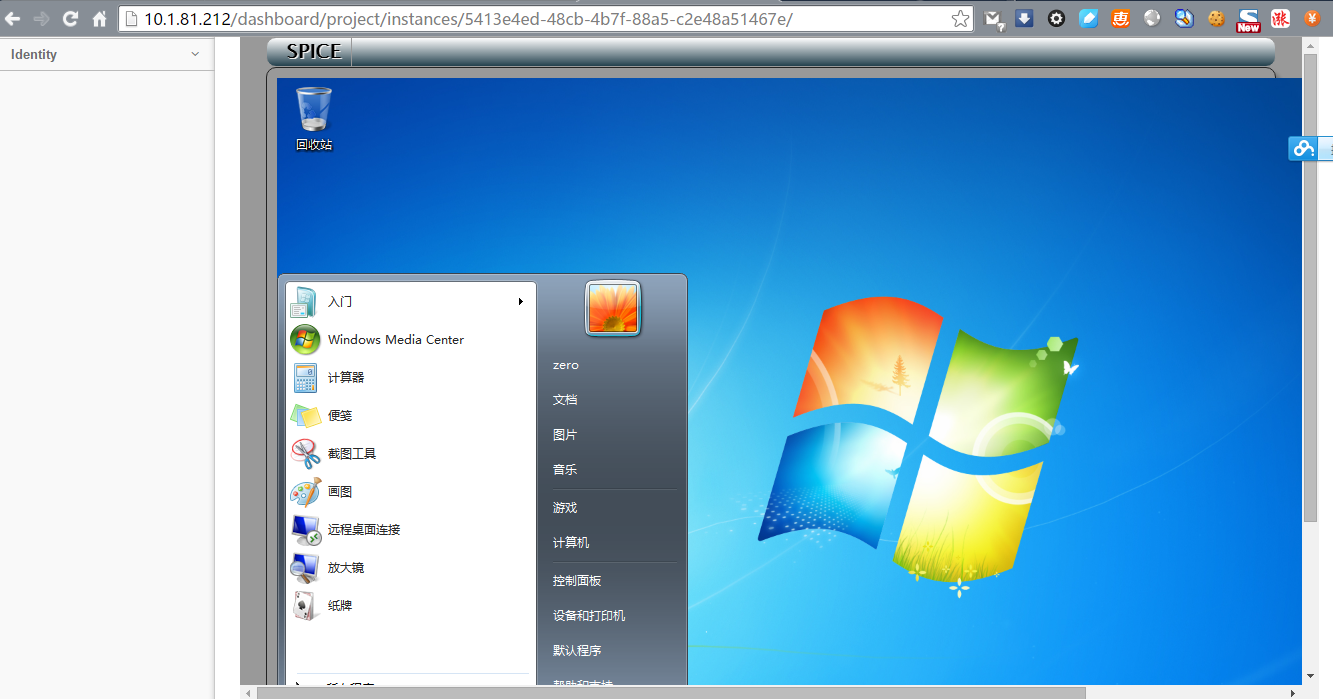Viewport: 1333px width, 699px height.
Task: Click the vertical scrollbar down arrow
Action: (x=1311, y=677)
